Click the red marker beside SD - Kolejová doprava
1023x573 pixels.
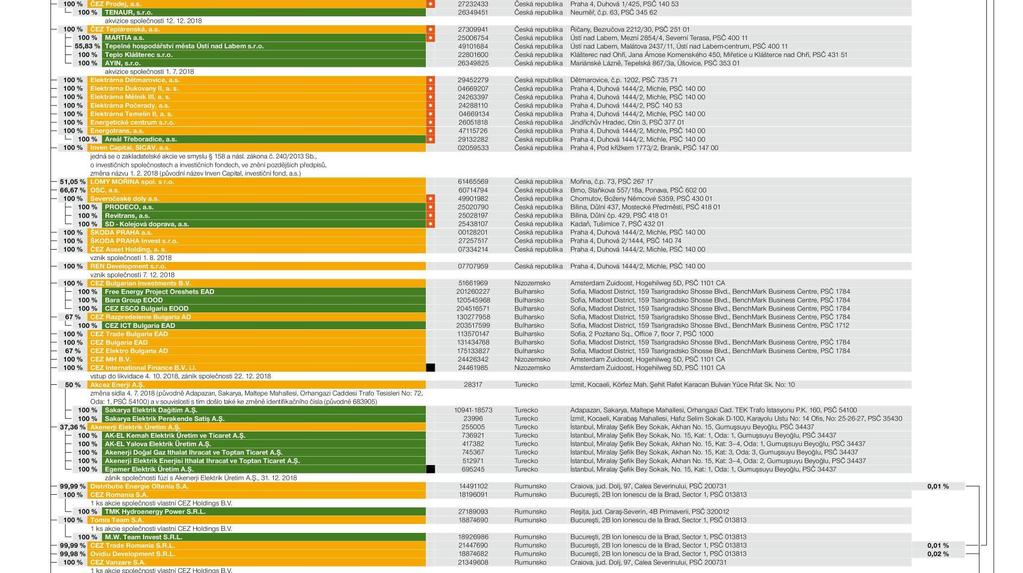[x=431, y=225]
